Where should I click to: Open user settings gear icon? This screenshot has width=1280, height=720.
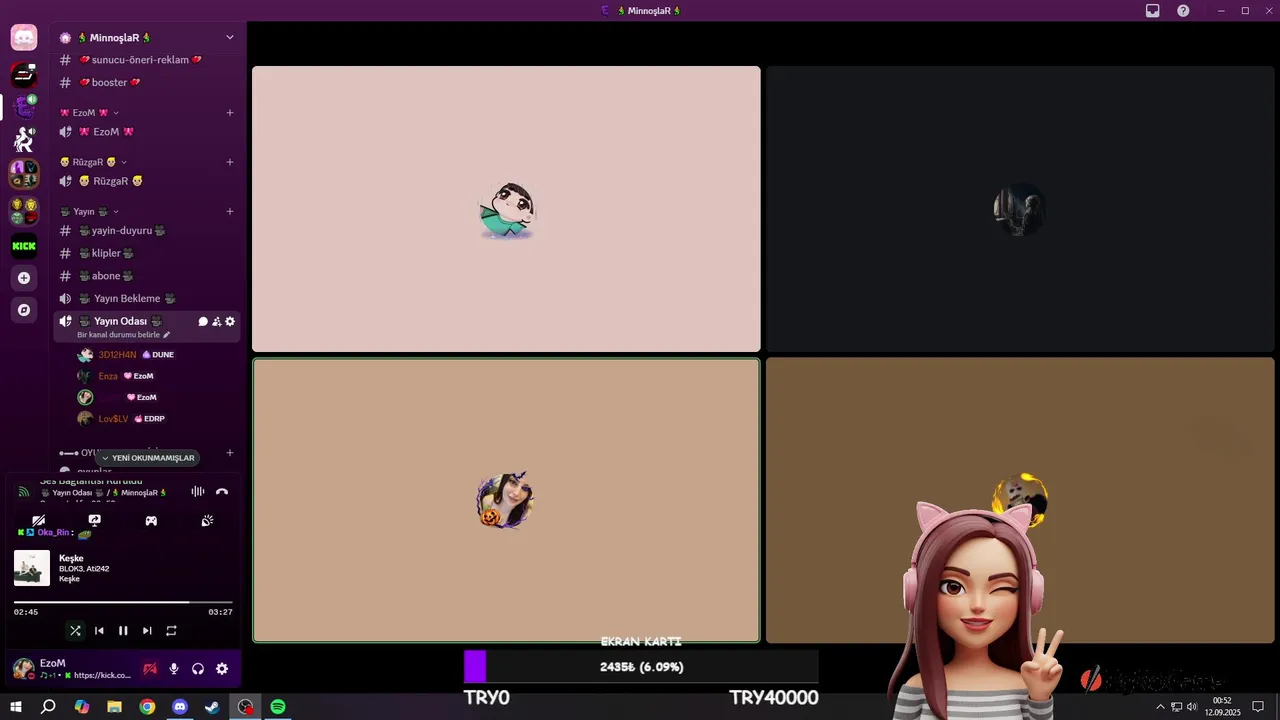(x=222, y=669)
